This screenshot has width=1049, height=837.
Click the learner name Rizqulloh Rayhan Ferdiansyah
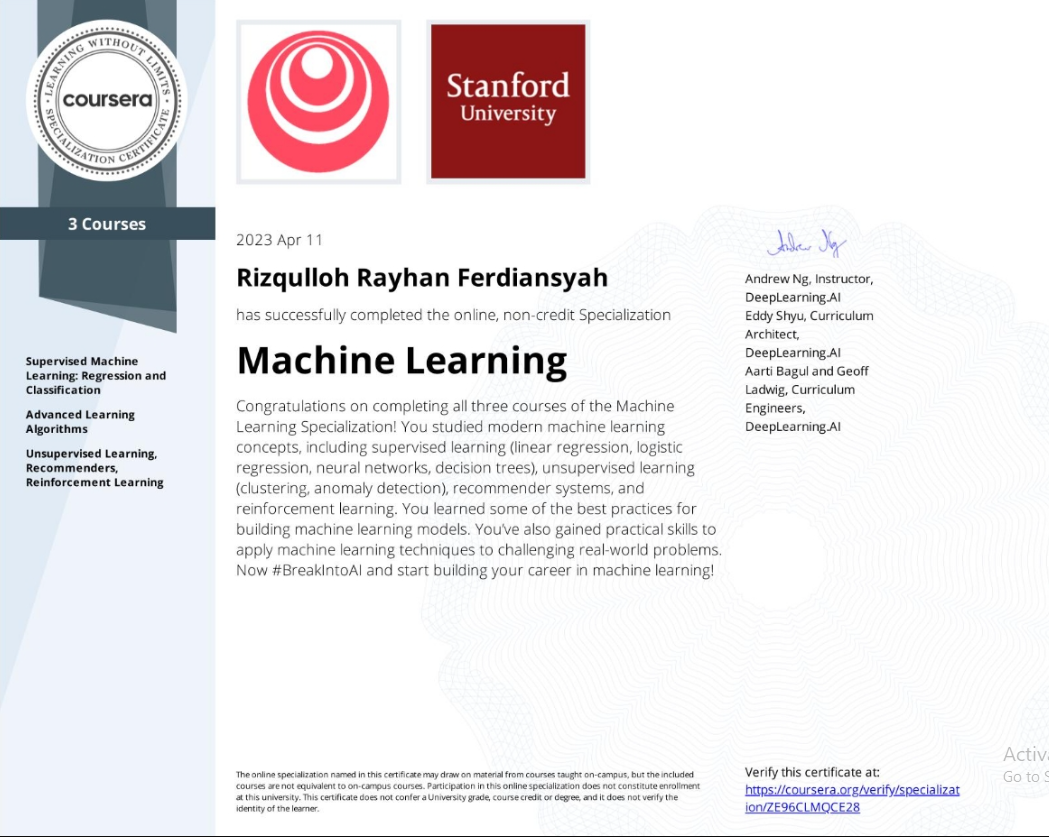(x=421, y=277)
